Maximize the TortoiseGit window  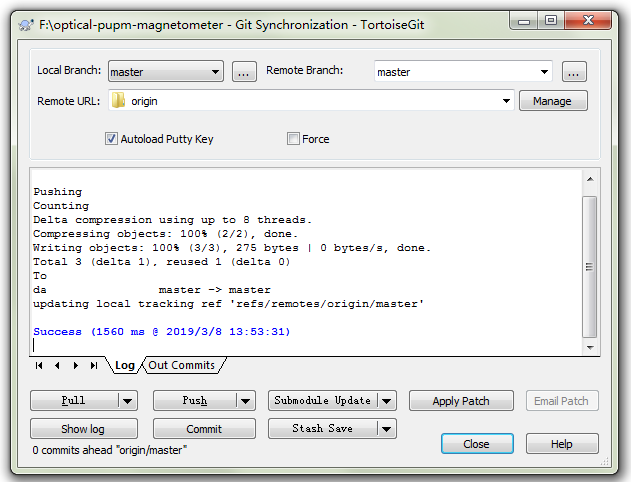pos(551,21)
